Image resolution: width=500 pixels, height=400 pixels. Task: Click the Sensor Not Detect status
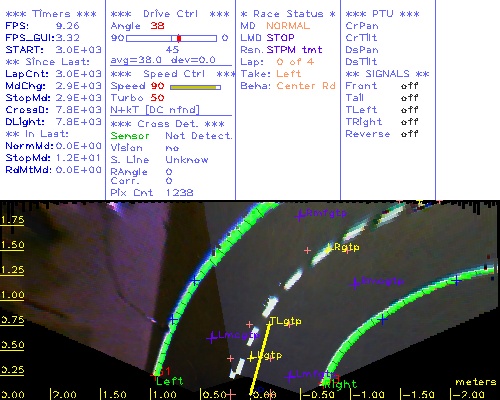click(x=199, y=136)
